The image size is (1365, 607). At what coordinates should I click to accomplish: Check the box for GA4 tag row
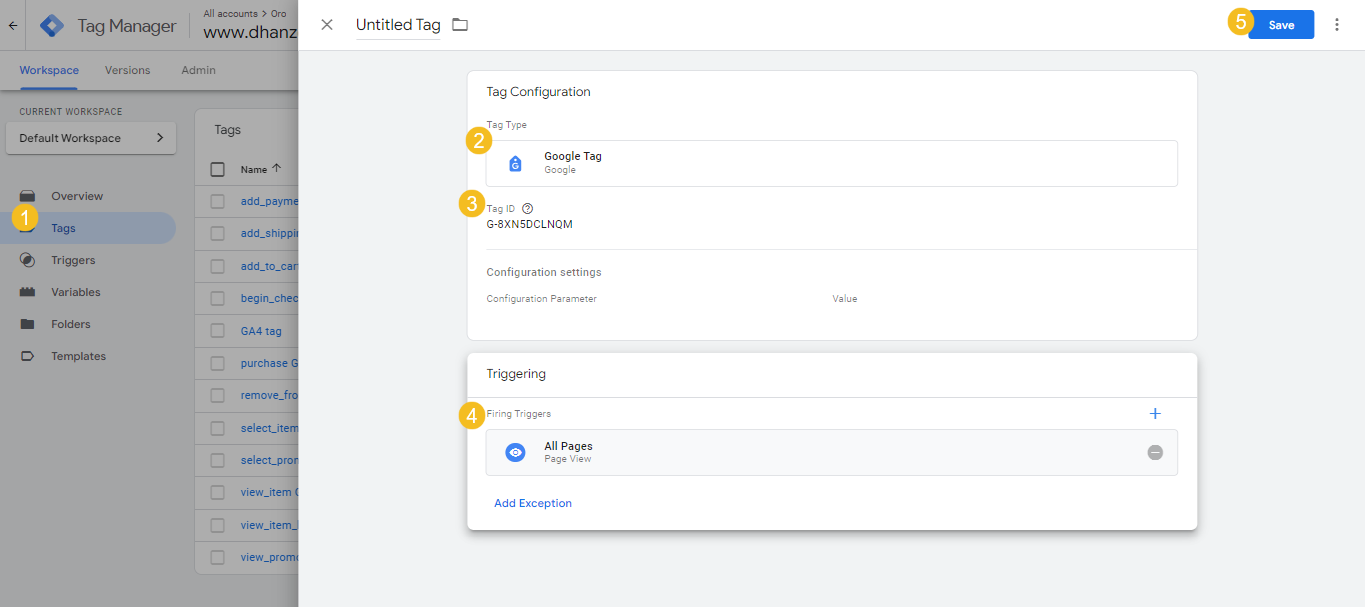218,331
